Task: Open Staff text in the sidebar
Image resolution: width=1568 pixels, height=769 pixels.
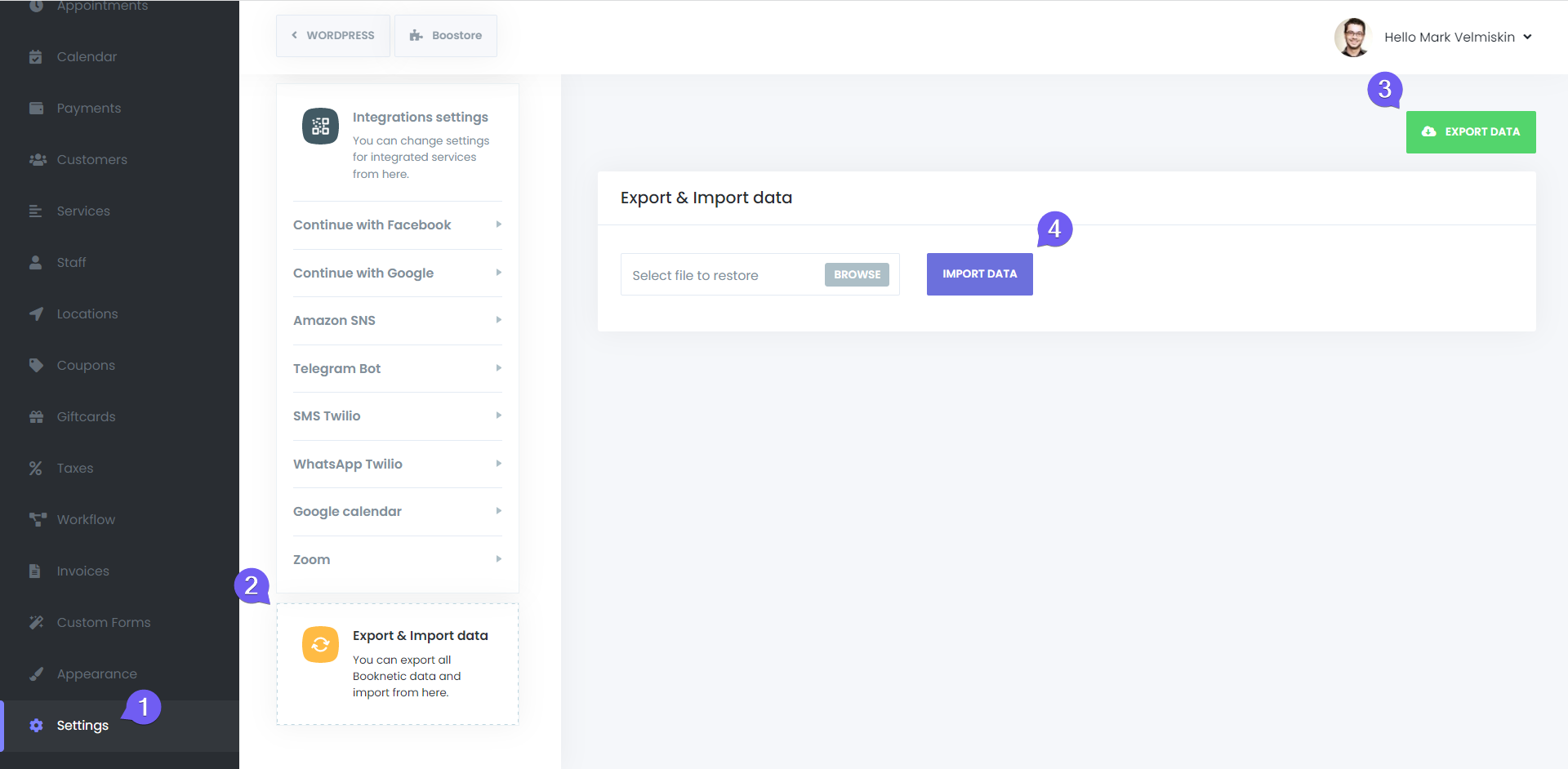Action: point(71,262)
